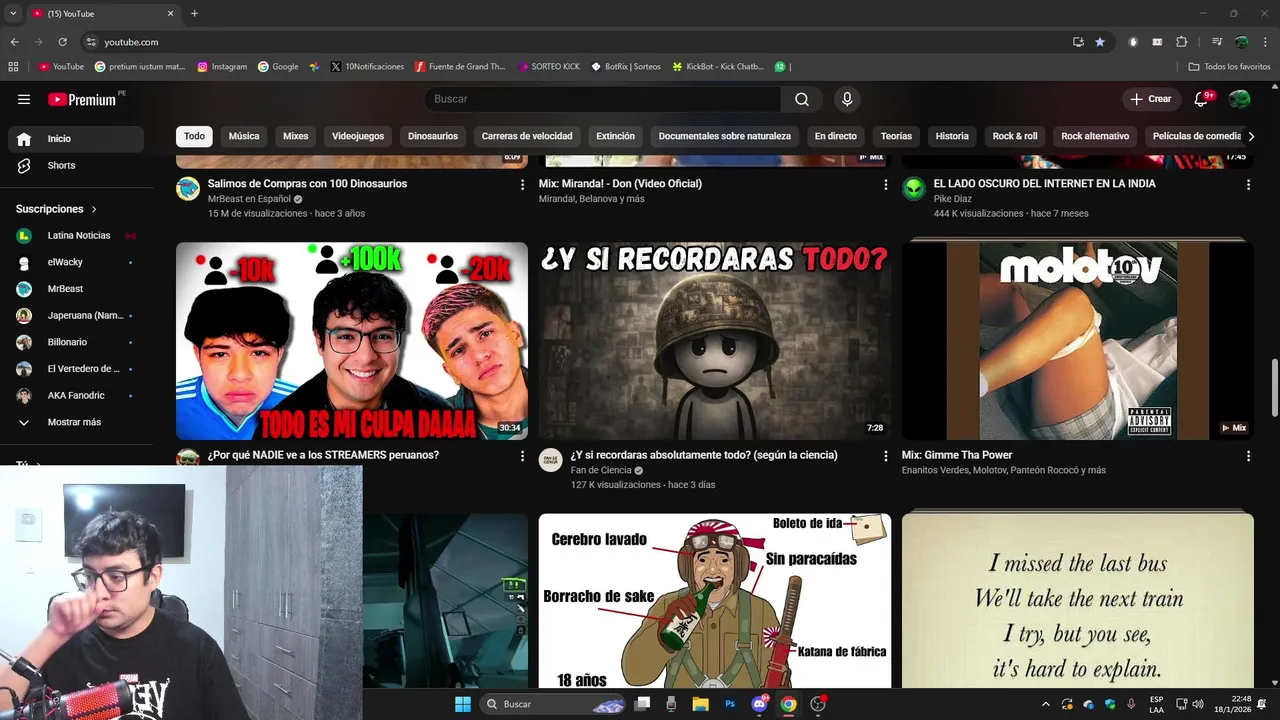Select the 'Música' category chip
Screen dimensions: 1280x720
click(243, 136)
